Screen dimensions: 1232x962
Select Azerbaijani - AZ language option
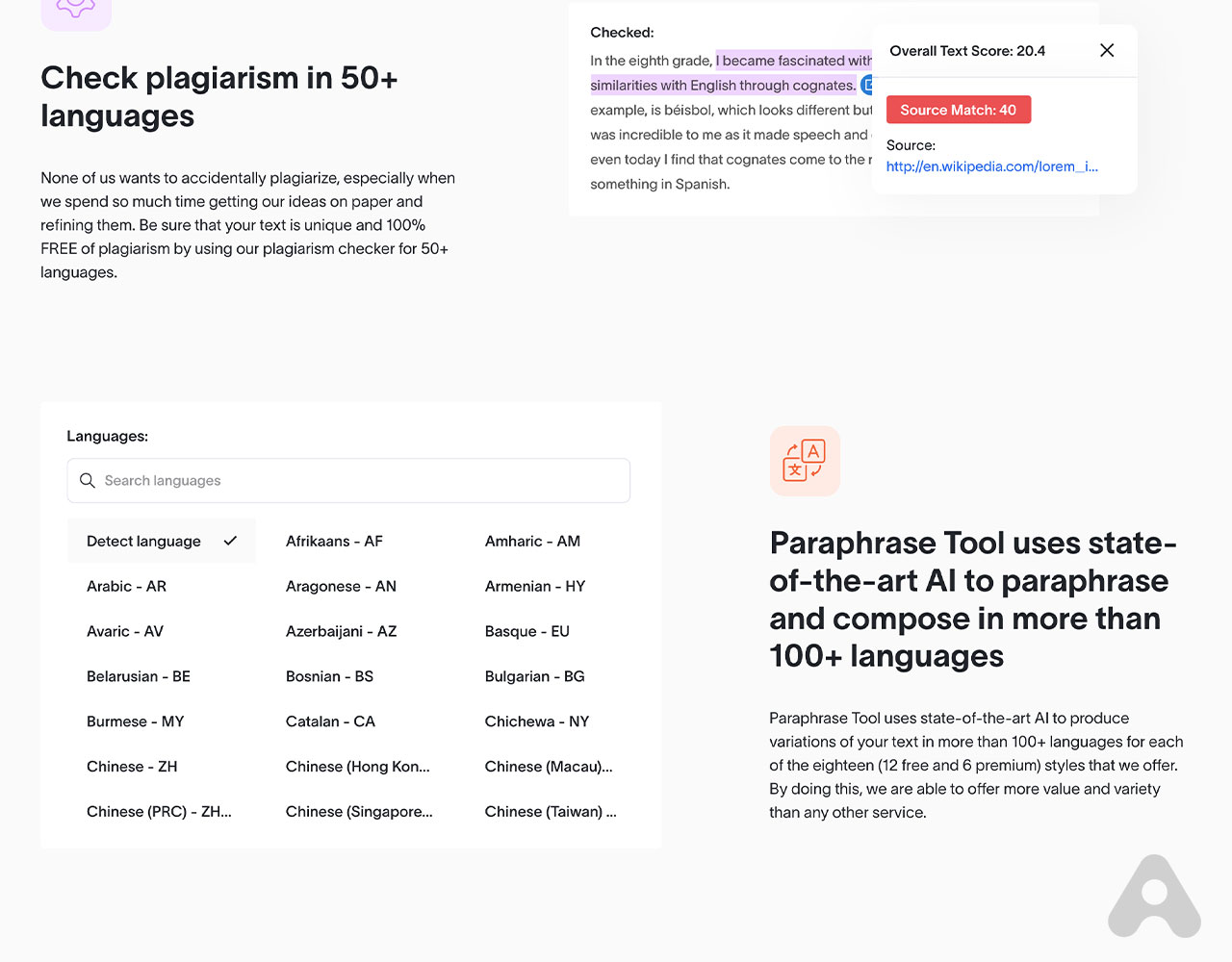point(341,631)
